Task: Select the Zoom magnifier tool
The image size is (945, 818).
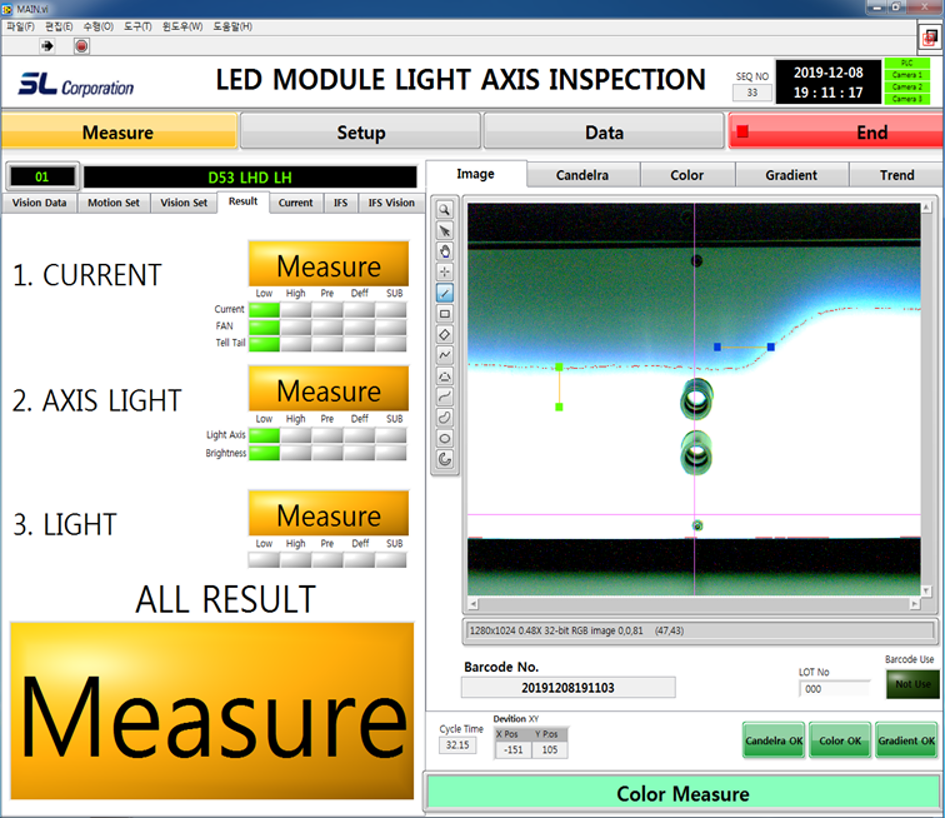Action: (444, 210)
